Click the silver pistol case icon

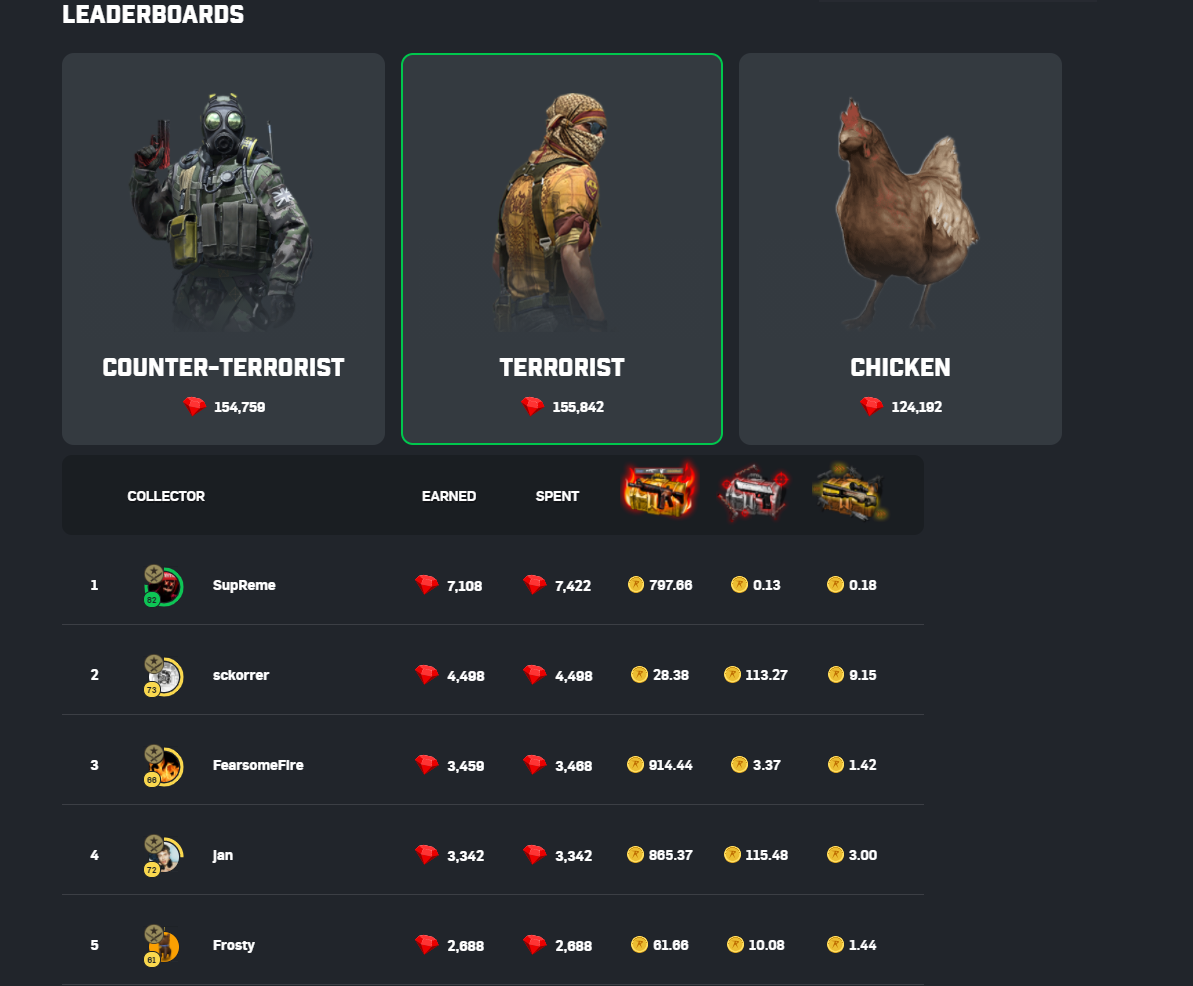[754, 494]
